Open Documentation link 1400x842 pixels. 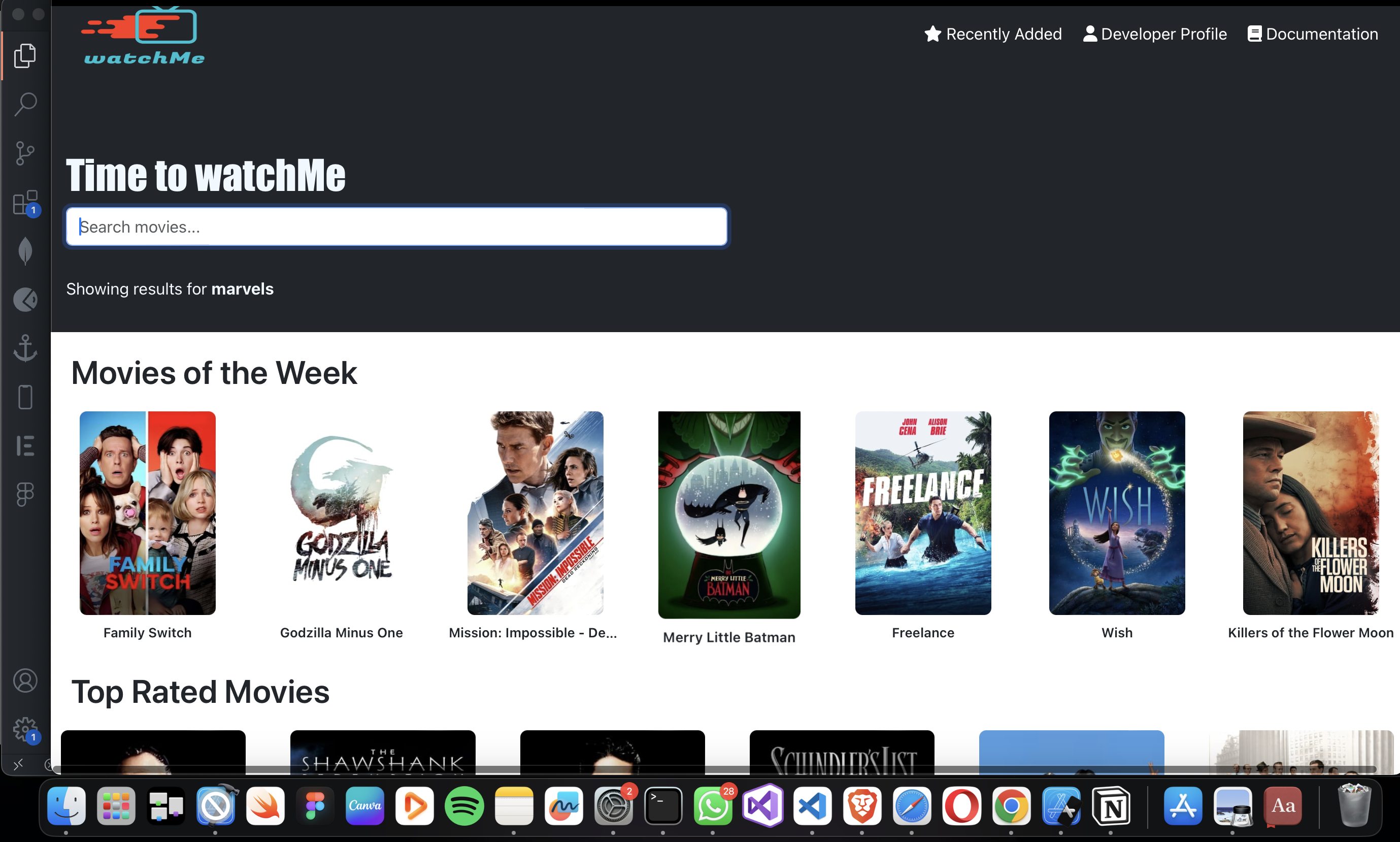tap(1313, 34)
